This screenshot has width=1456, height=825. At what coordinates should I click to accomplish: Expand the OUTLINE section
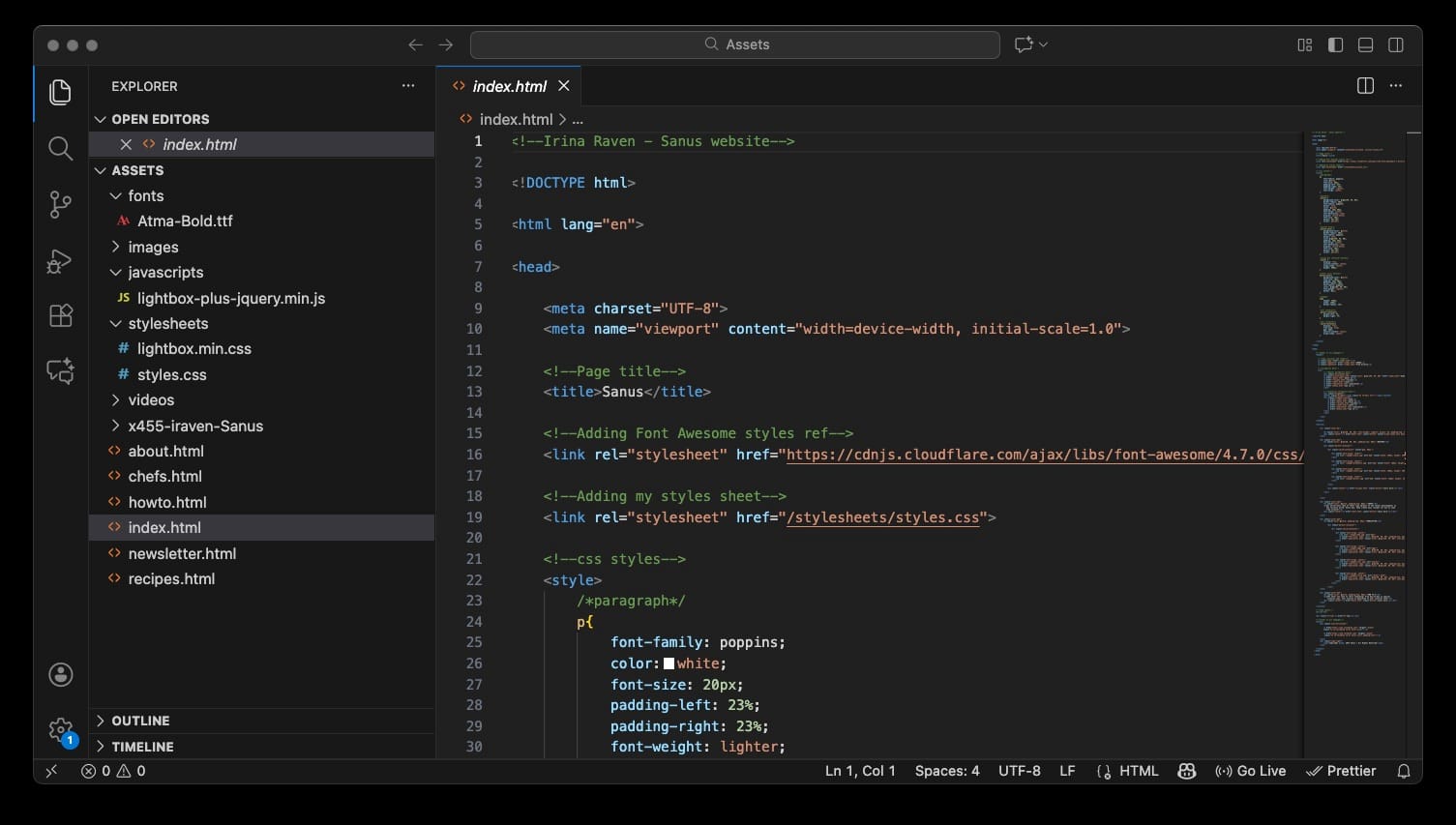coord(140,721)
